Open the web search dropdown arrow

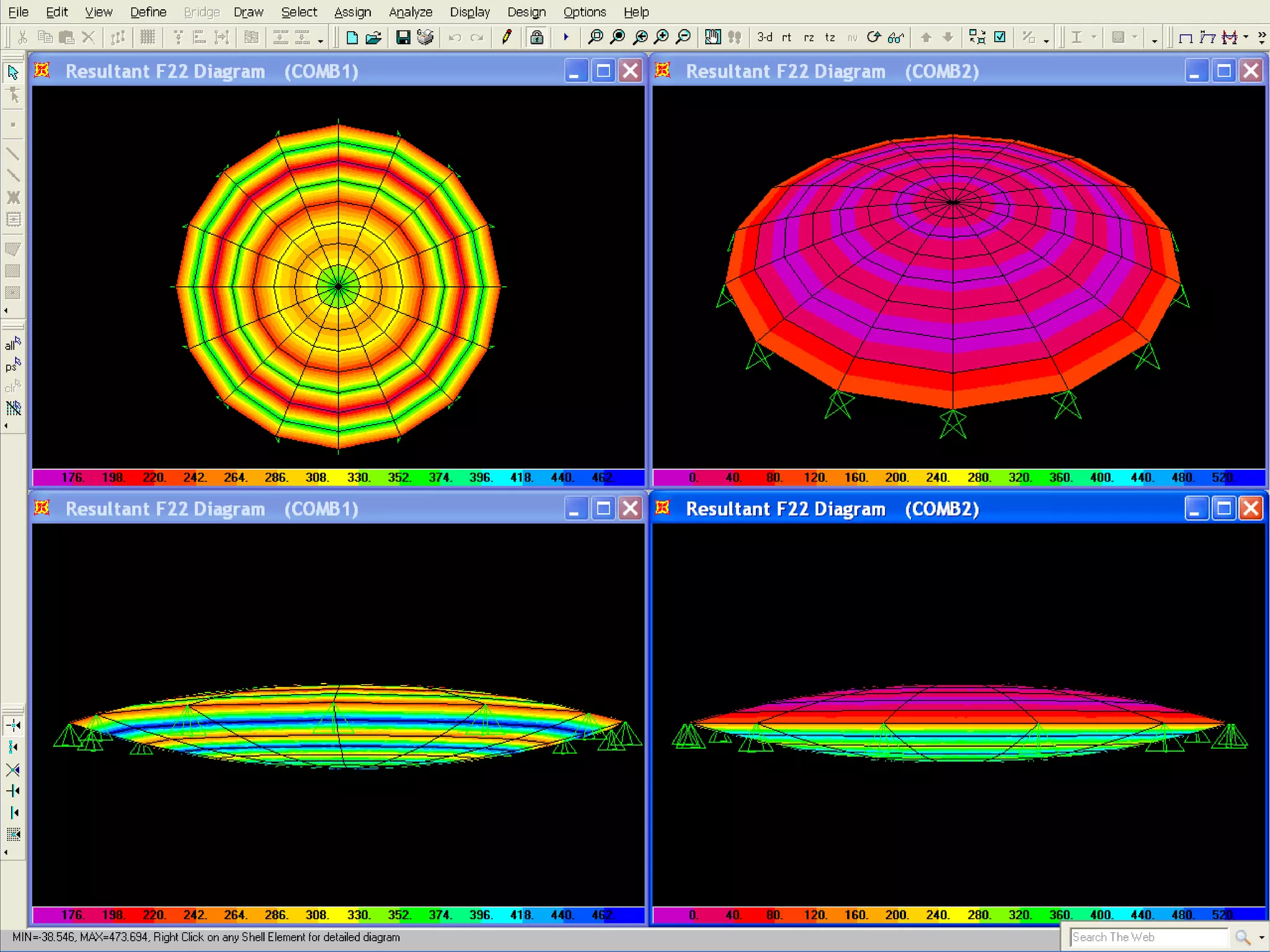1262,938
